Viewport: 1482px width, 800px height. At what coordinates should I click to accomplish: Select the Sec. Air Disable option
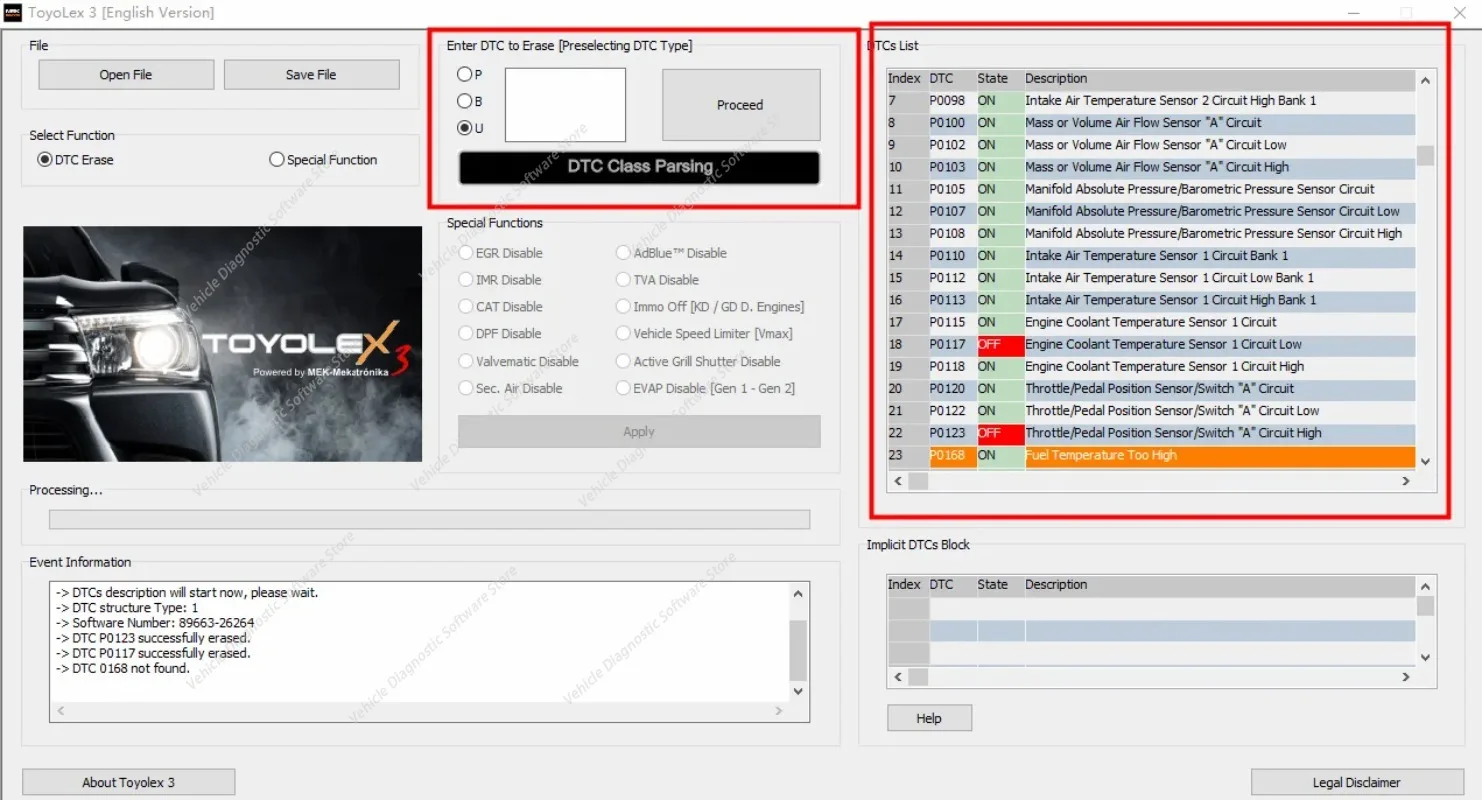coord(511,389)
